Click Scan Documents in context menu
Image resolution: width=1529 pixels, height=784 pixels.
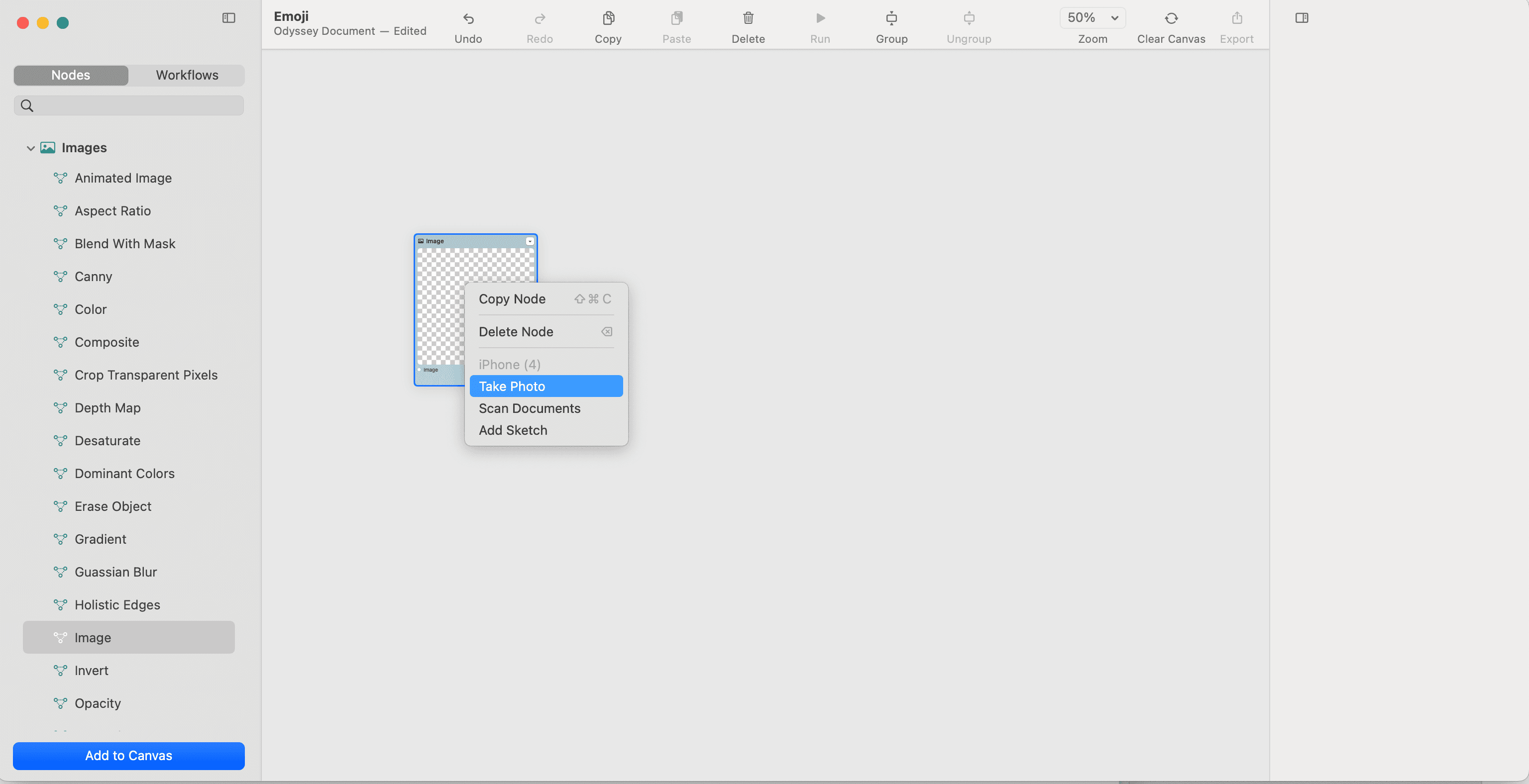coord(529,407)
